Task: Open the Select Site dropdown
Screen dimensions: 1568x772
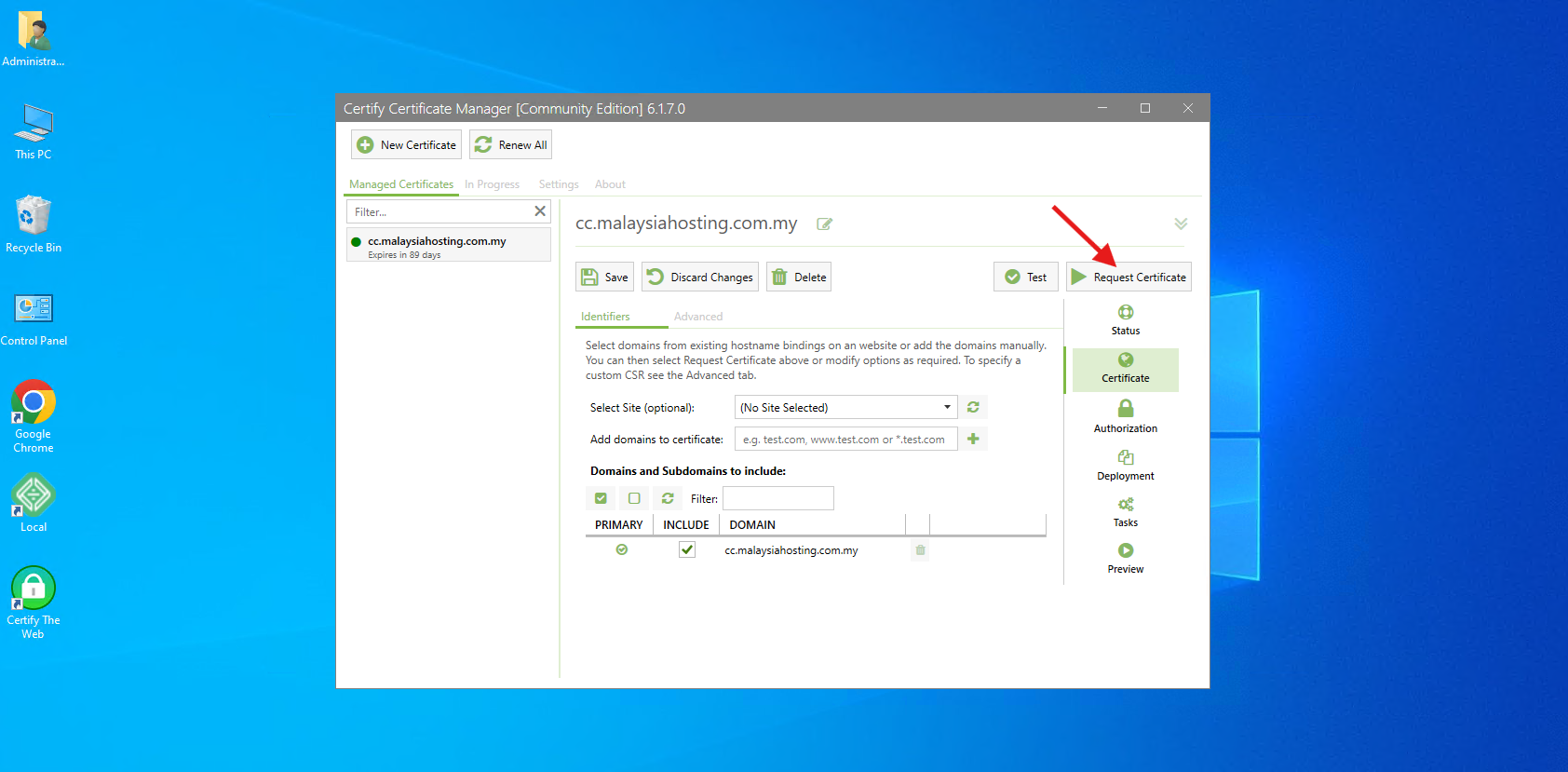Action: pos(846,407)
